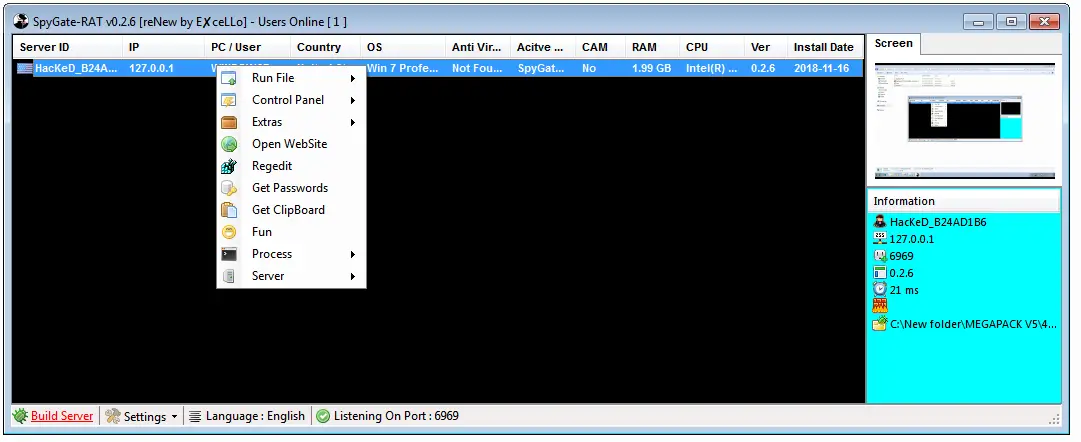Expand the Control Panel submenu arrow

click(x=353, y=100)
